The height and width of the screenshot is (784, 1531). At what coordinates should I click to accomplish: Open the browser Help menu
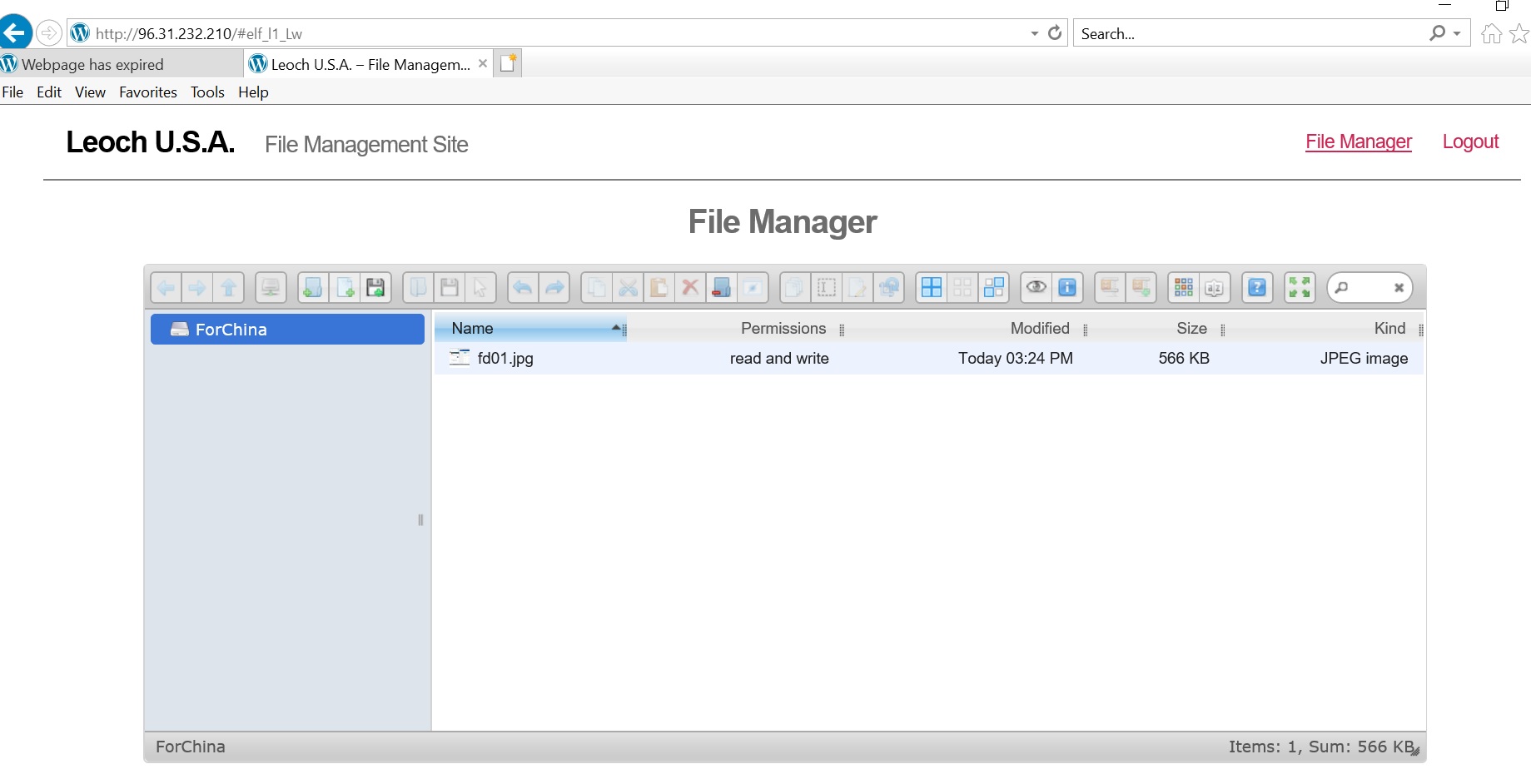pyautogui.click(x=253, y=92)
